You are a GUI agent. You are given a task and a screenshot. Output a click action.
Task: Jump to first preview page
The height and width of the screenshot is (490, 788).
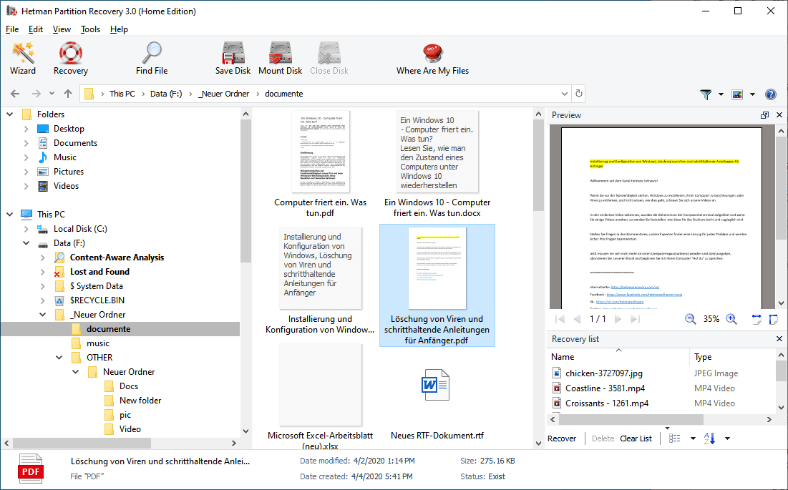pos(560,319)
